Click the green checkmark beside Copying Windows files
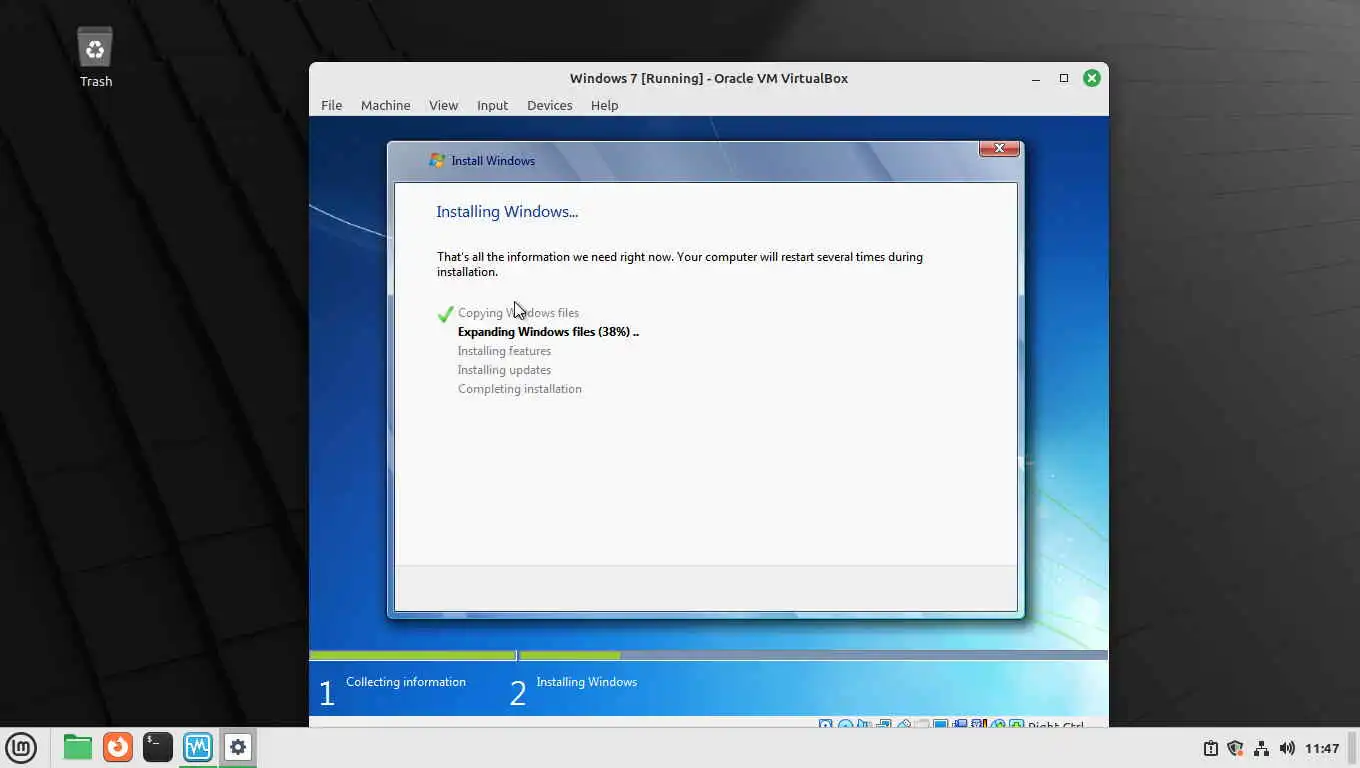Viewport: 1360px width, 768px height. point(446,314)
